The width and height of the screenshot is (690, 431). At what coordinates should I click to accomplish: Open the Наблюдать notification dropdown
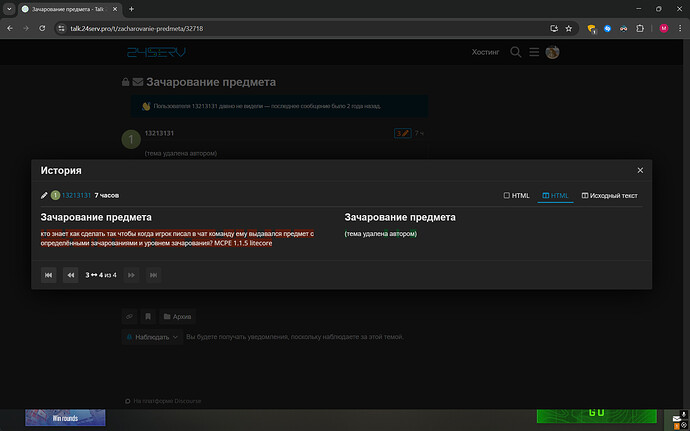152,337
